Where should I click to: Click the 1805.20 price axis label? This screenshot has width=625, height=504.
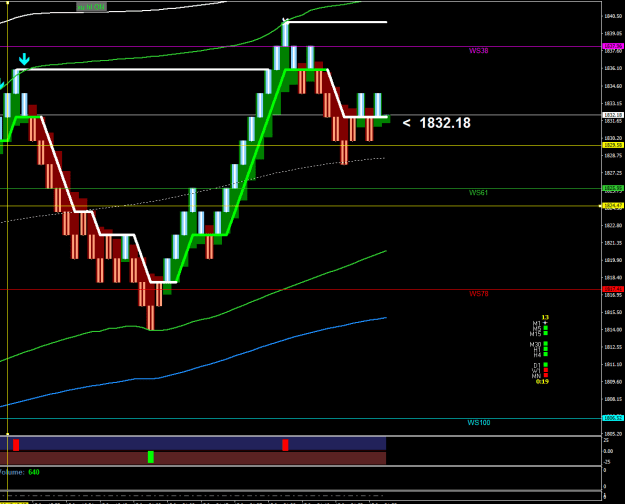(613, 434)
